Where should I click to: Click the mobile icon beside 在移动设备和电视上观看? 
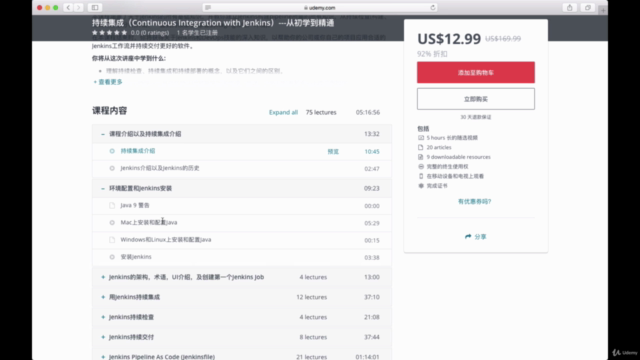click(421, 176)
